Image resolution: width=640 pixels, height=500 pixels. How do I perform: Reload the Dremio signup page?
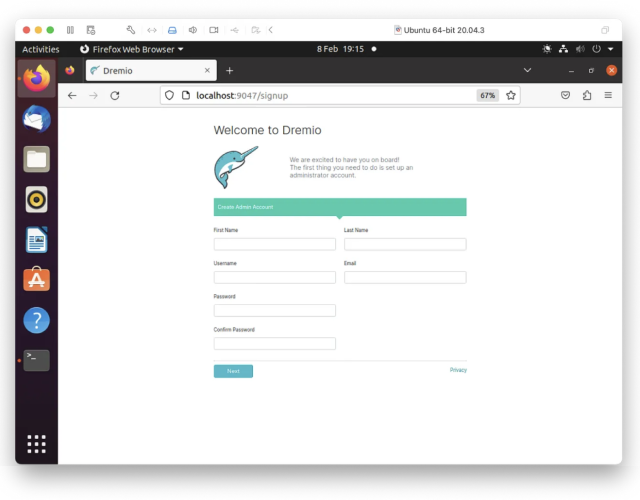tap(115, 96)
